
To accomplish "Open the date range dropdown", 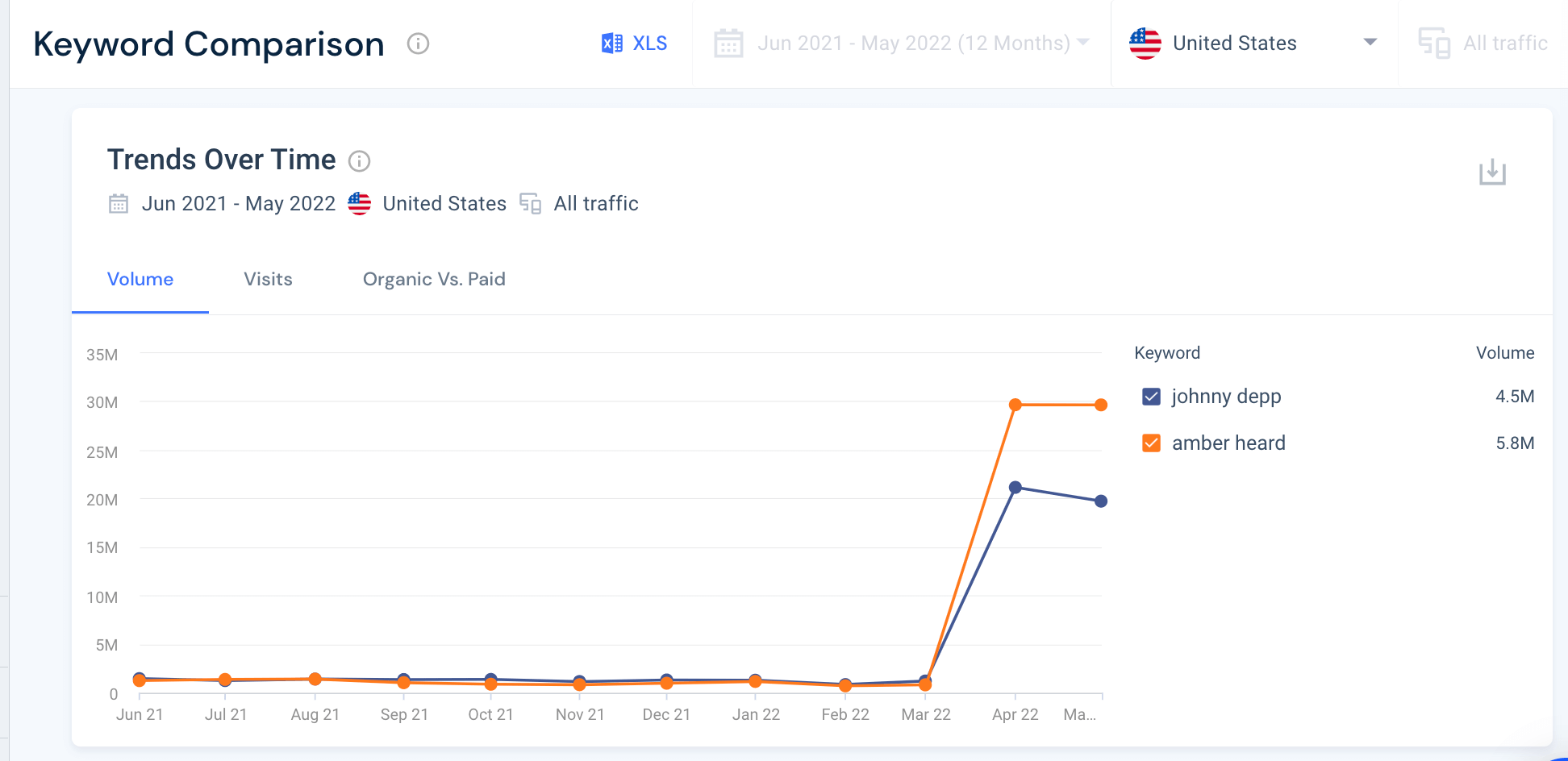I will [1082, 43].
